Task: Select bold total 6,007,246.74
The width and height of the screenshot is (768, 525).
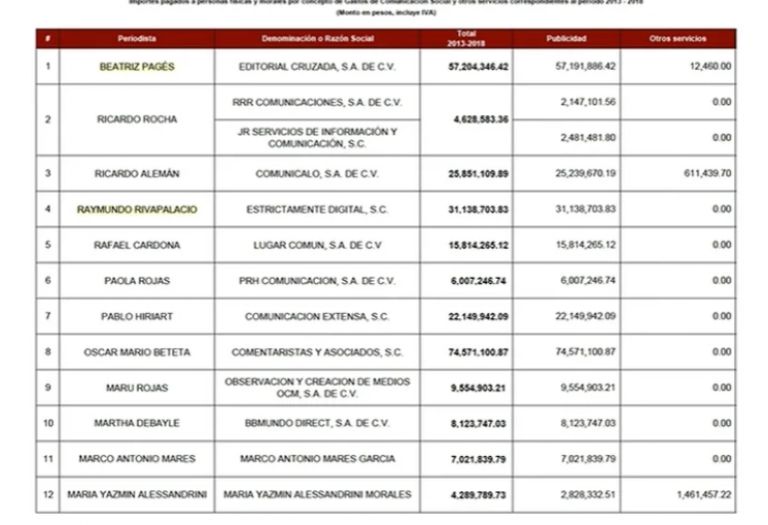Action: [478, 281]
